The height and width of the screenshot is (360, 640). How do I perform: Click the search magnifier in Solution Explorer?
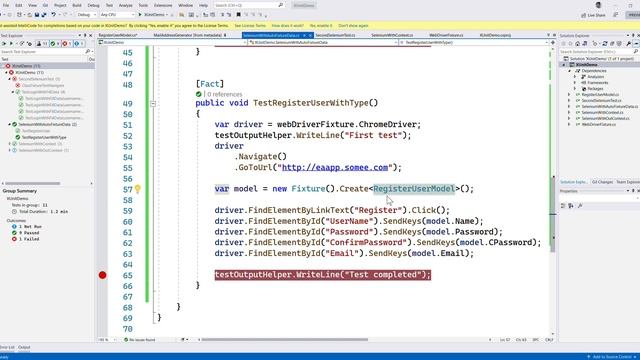click(636, 52)
